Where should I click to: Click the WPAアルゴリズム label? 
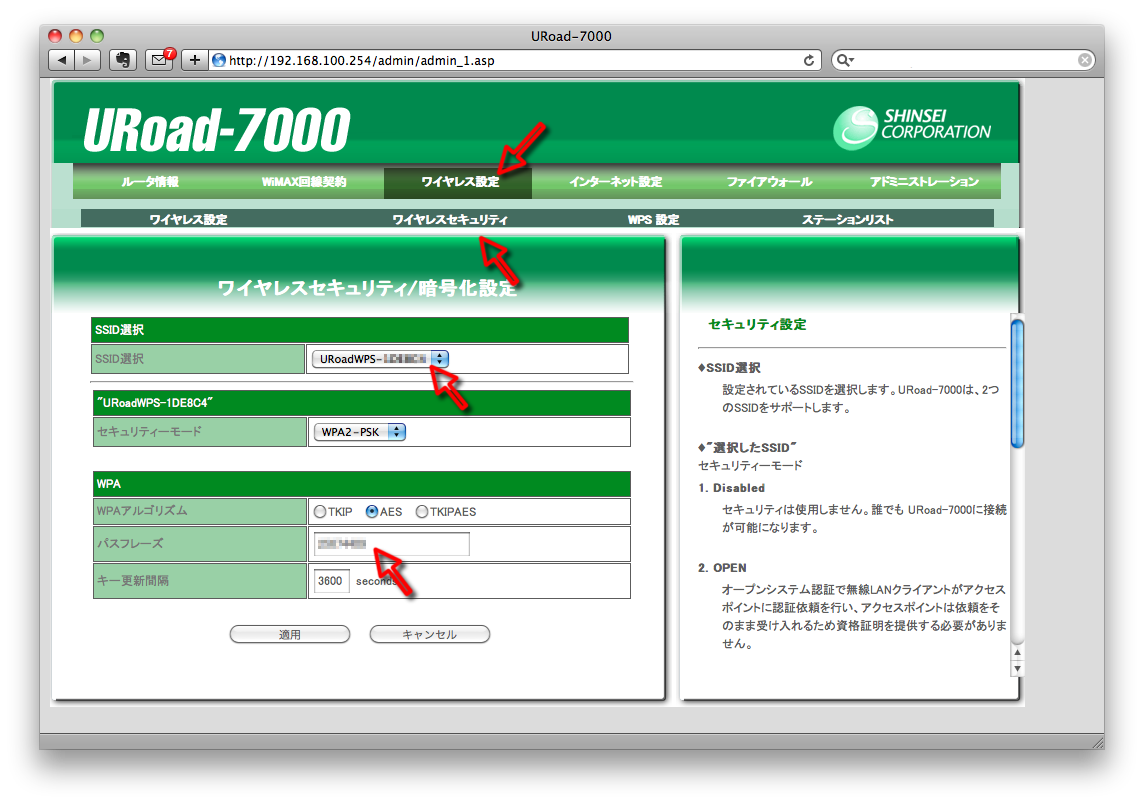click(142, 511)
